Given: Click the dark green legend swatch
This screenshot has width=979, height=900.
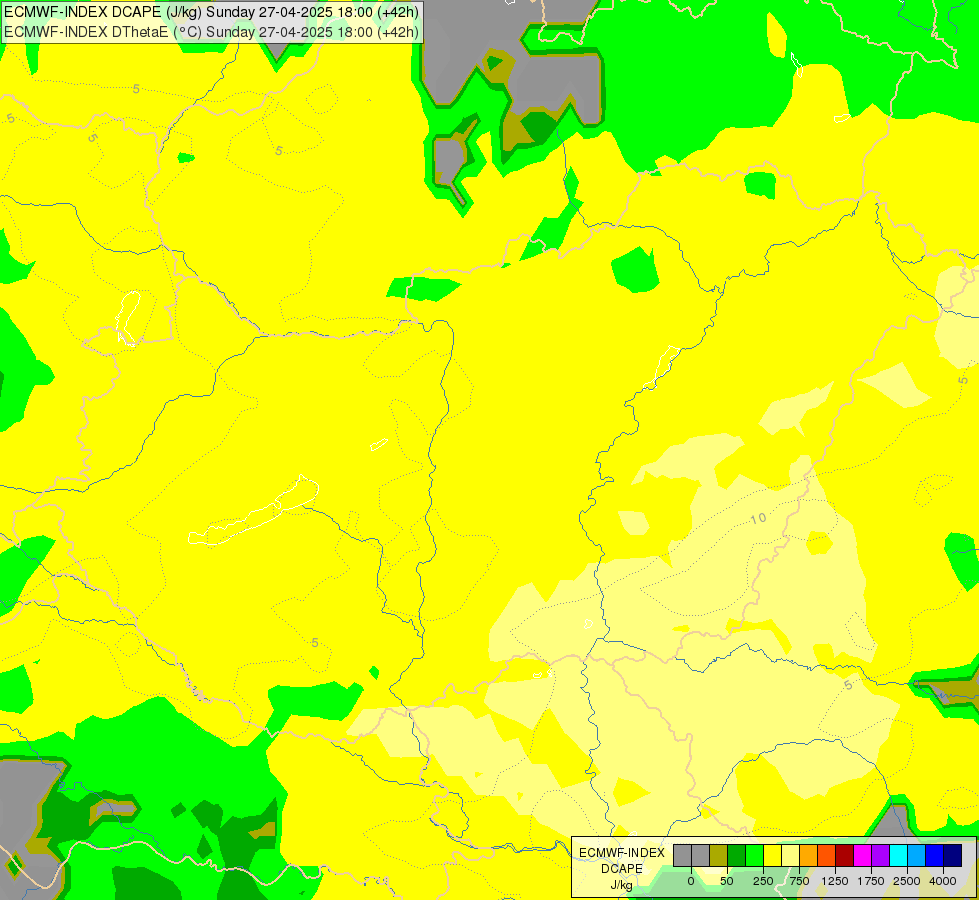Looking at the screenshot, I should [737, 856].
